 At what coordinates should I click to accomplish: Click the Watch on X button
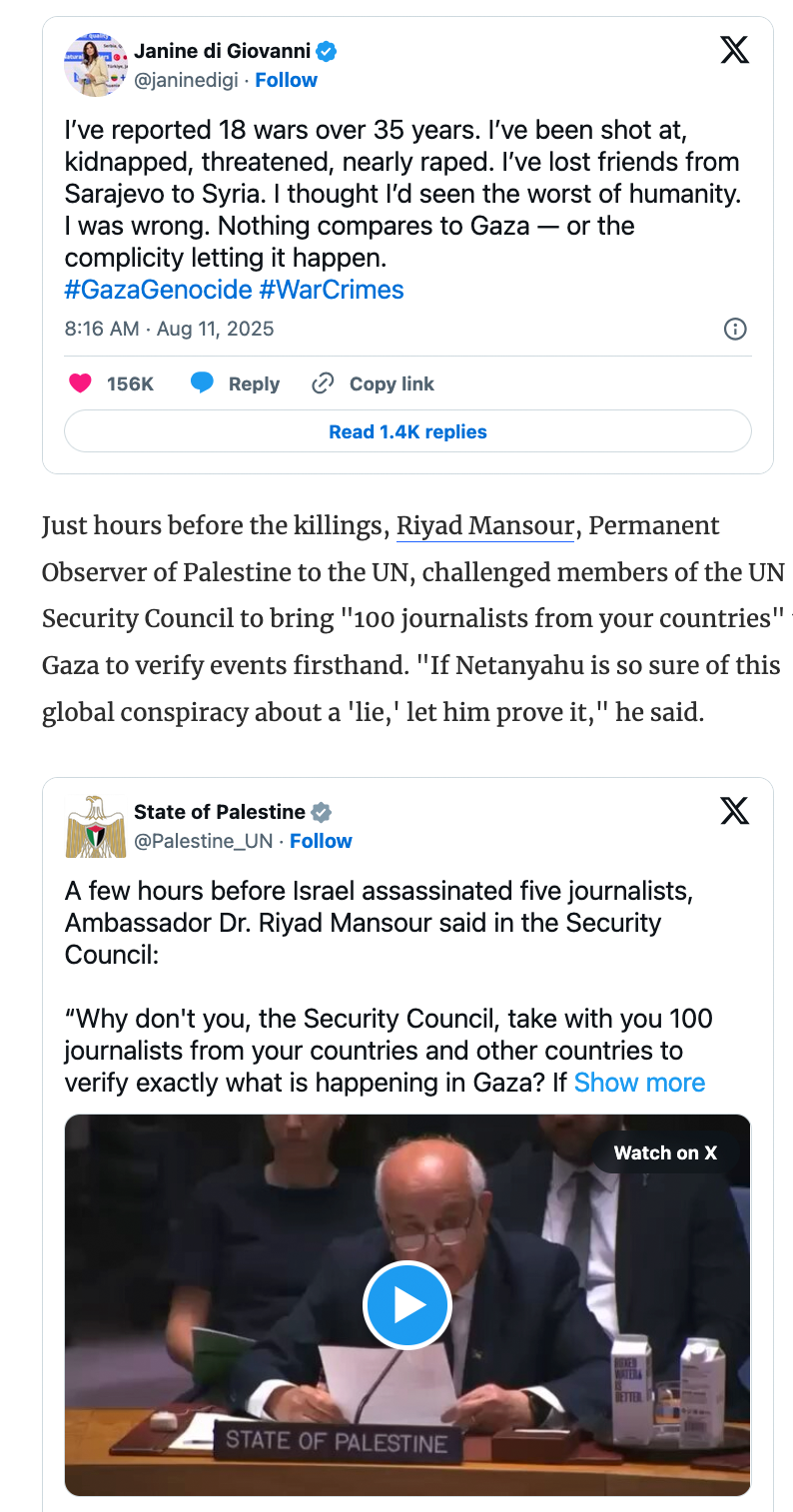click(x=665, y=1152)
